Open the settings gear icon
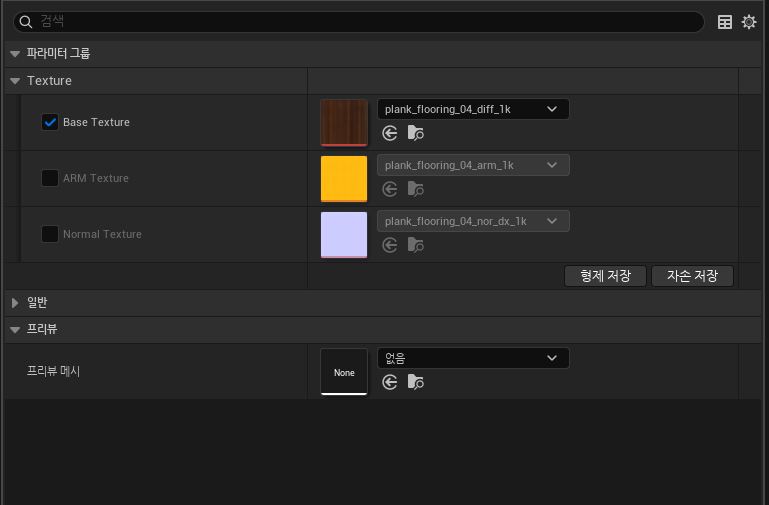769x505 pixels. pyautogui.click(x=748, y=22)
